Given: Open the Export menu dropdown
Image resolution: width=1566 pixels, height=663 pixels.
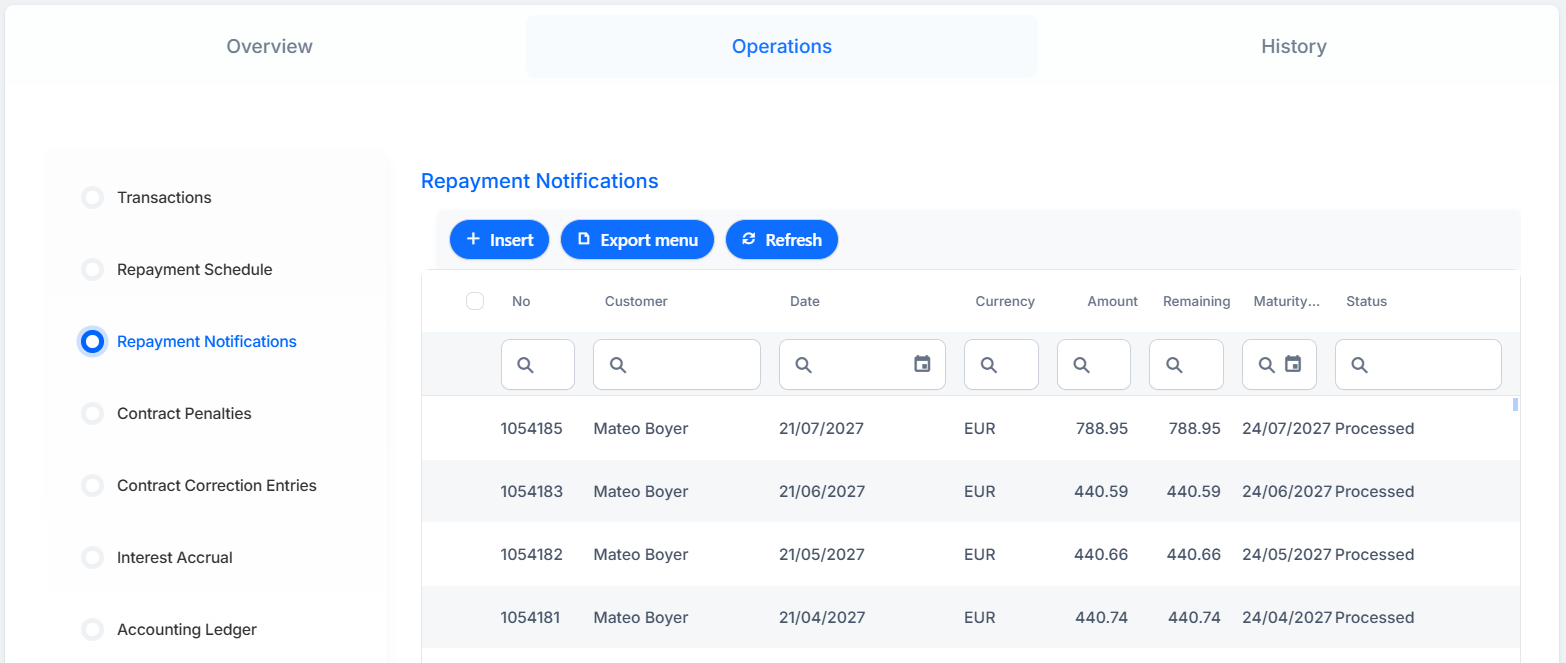Looking at the screenshot, I should pyautogui.click(x=637, y=240).
